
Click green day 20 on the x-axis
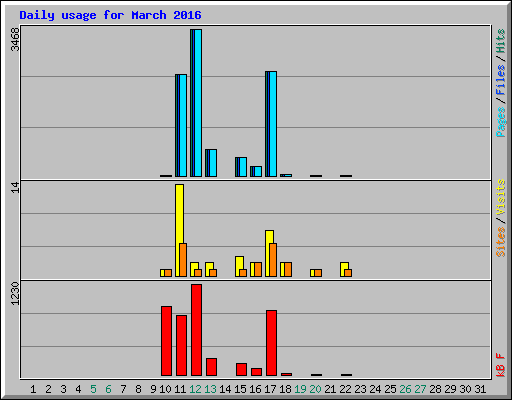tap(315, 389)
